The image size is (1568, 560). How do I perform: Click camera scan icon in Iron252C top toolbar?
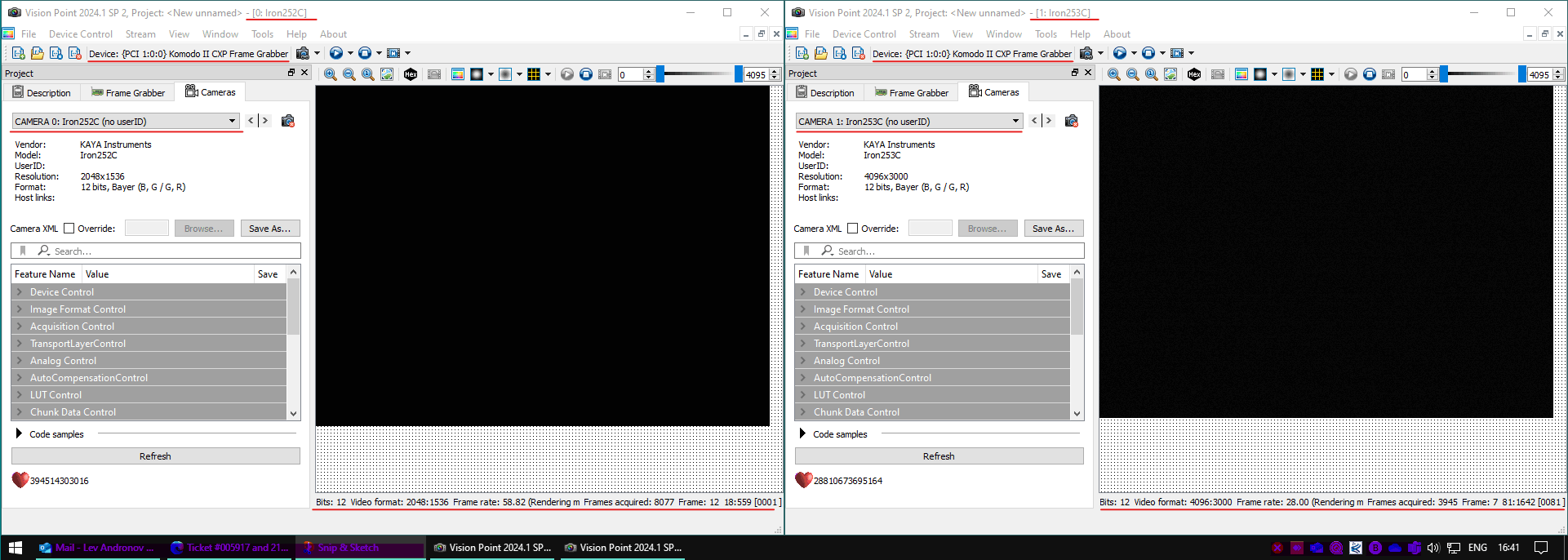pos(303,53)
